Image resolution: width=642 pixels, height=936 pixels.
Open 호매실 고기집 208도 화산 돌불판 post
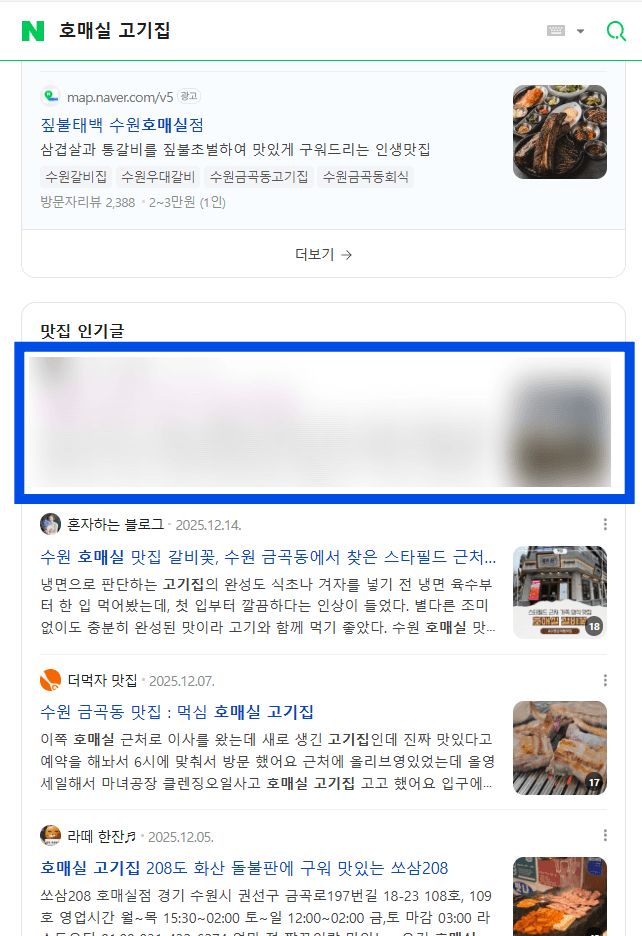(244, 867)
